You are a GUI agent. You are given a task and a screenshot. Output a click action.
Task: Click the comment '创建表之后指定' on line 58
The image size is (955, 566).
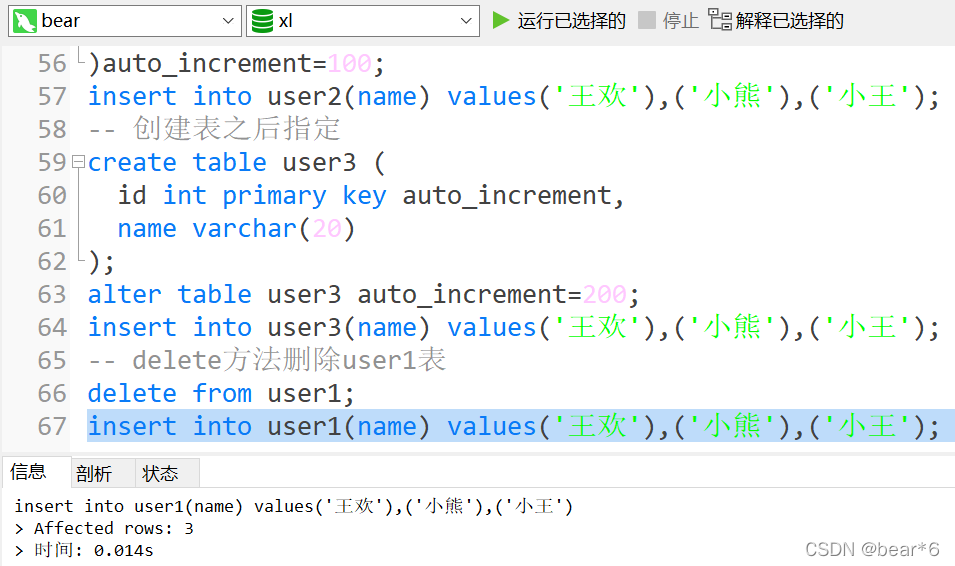236,129
